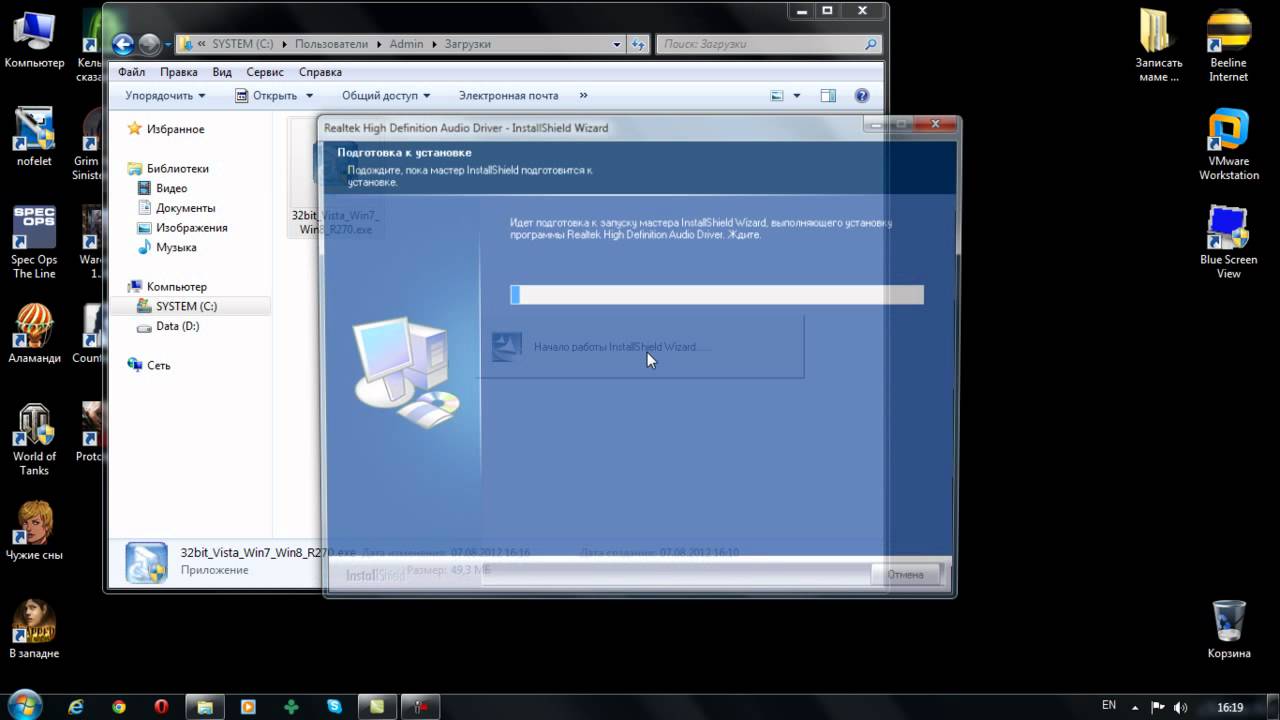Open the Справка menu
This screenshot has width=1280, height=720.
tap(320, 72)
